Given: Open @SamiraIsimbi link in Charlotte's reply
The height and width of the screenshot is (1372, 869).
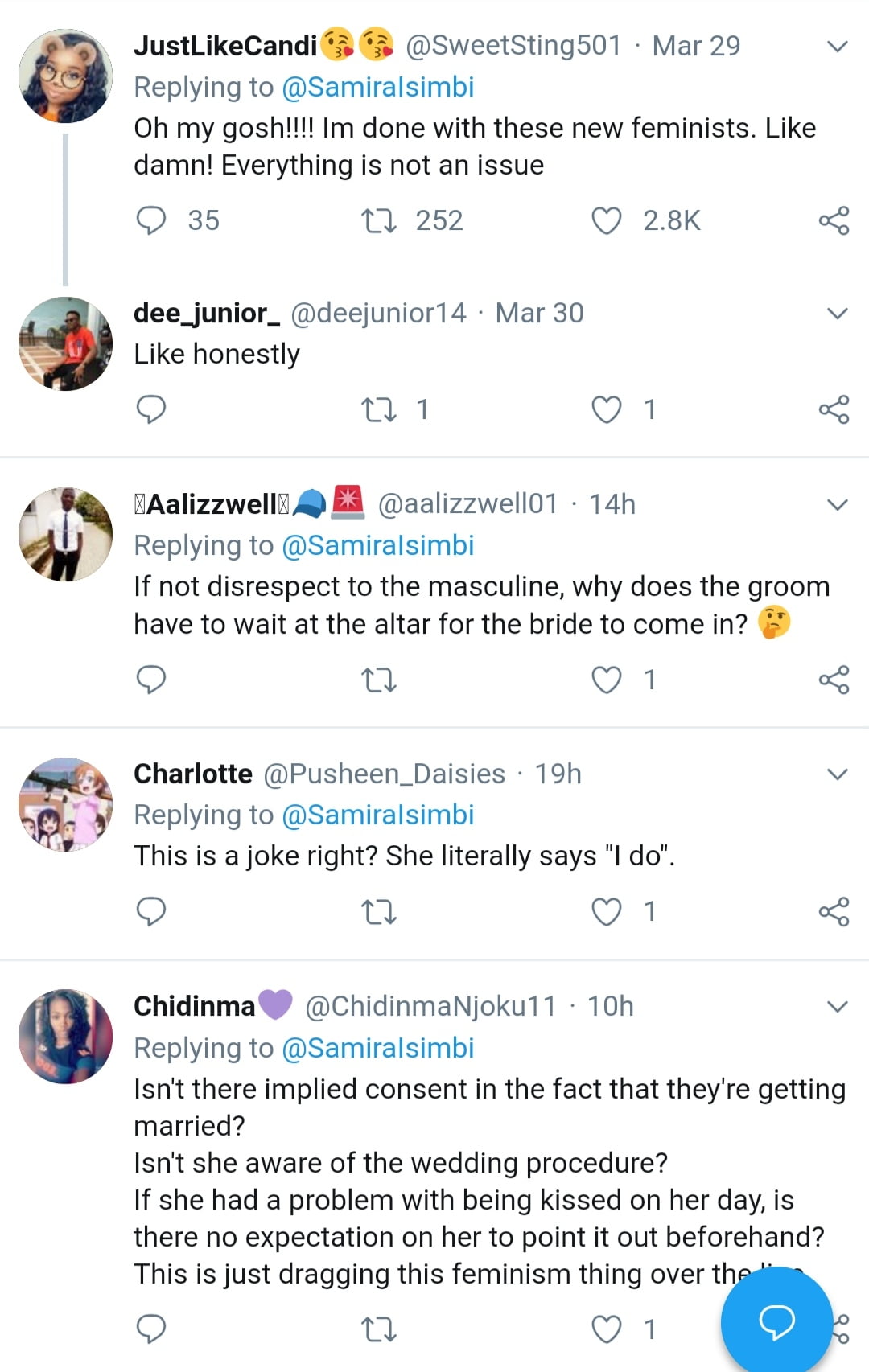Looking at the screenshot, I should pos(377,815).
